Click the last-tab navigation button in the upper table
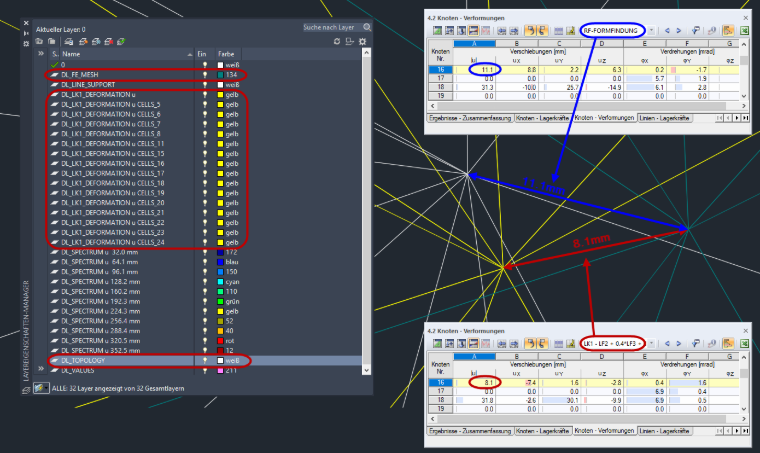The height and width of the screenshot is (453, 760). [745, 118]
